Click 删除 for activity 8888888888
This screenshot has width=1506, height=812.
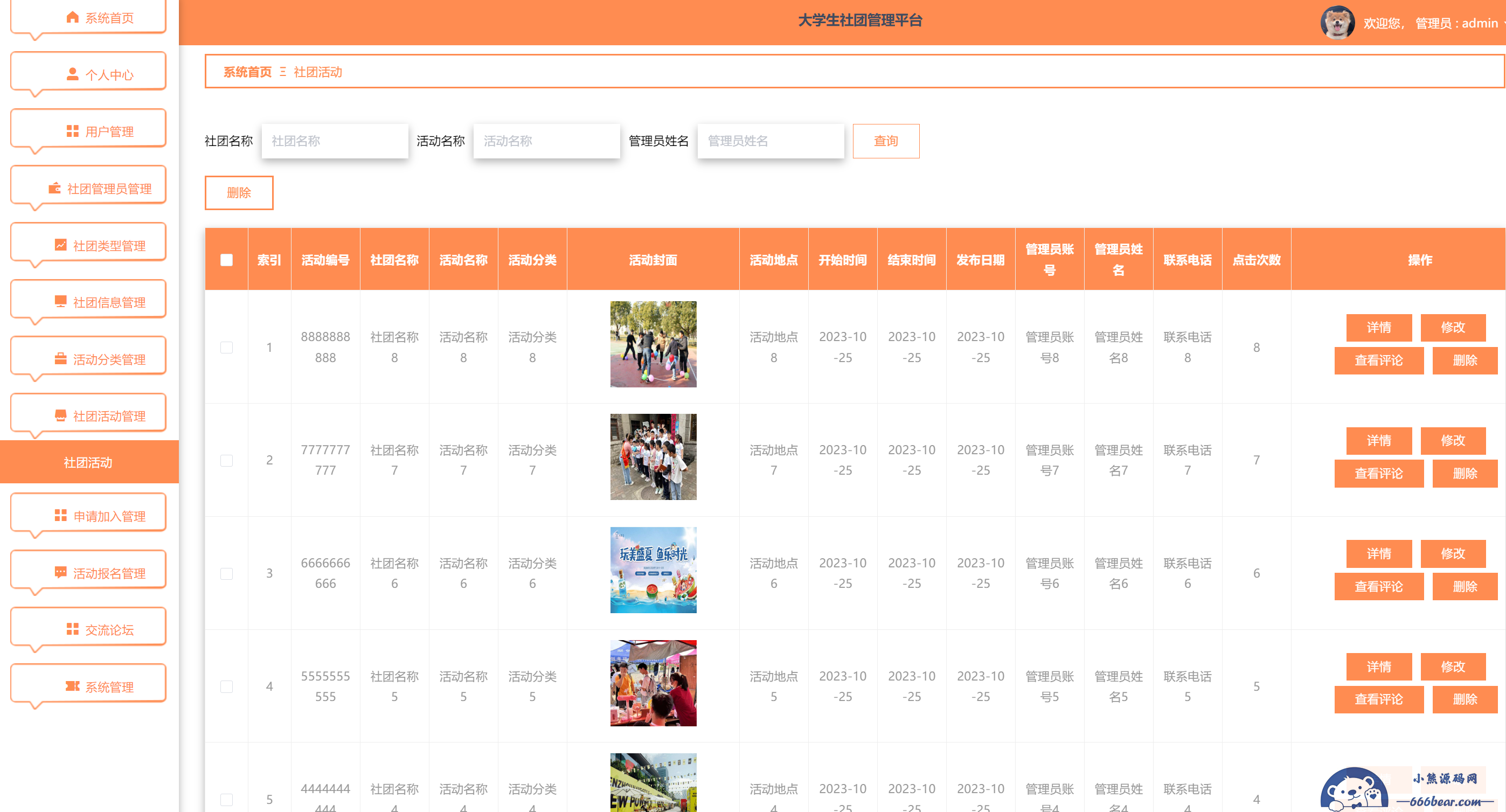(1465, 360)
